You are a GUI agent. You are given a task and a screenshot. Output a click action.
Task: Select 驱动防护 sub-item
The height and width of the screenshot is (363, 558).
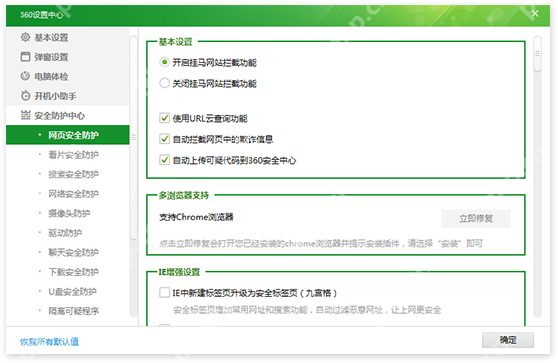click(67, 233)
